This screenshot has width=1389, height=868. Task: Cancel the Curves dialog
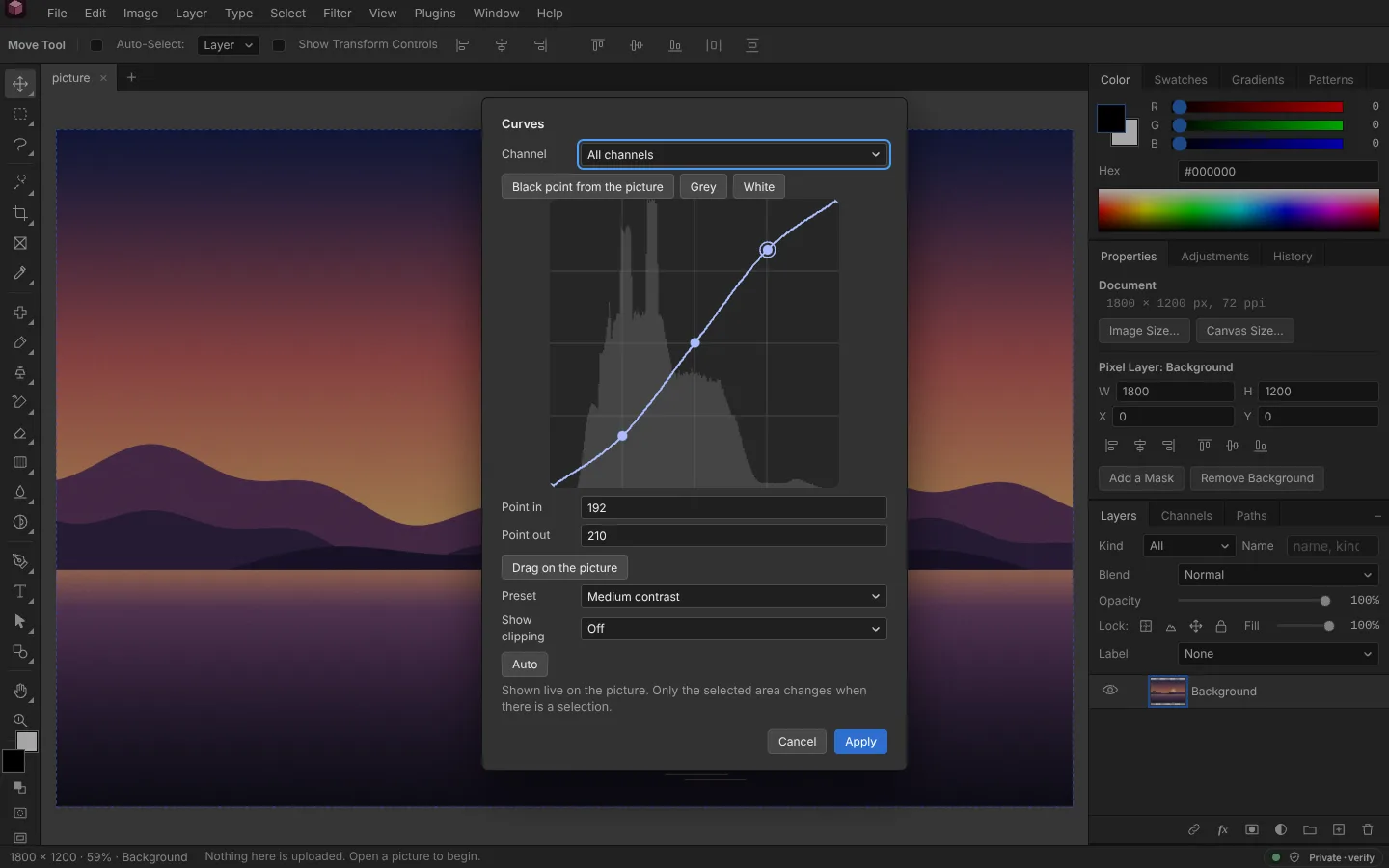point(797,742)
